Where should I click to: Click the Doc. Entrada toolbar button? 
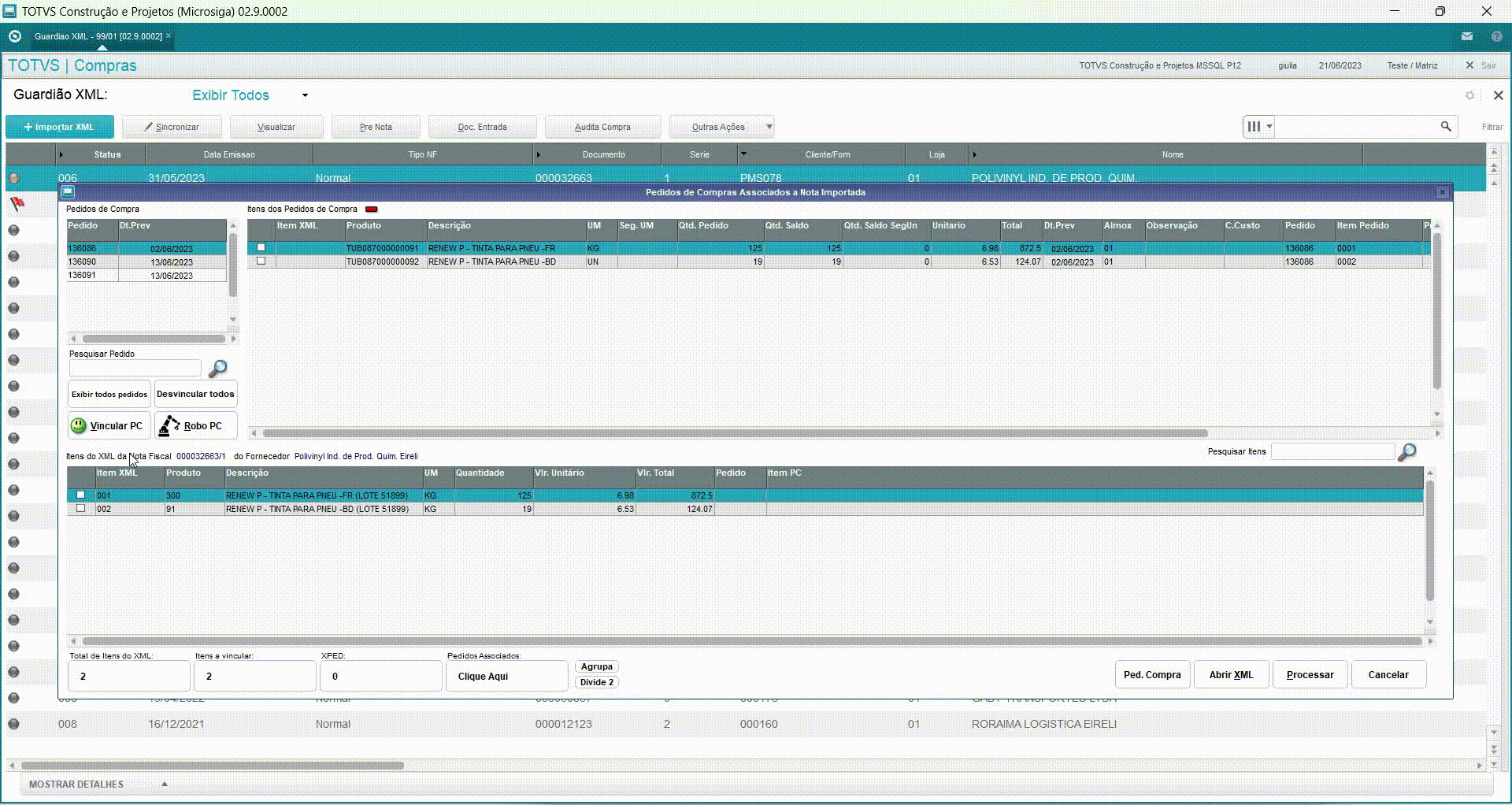point(482,127)
